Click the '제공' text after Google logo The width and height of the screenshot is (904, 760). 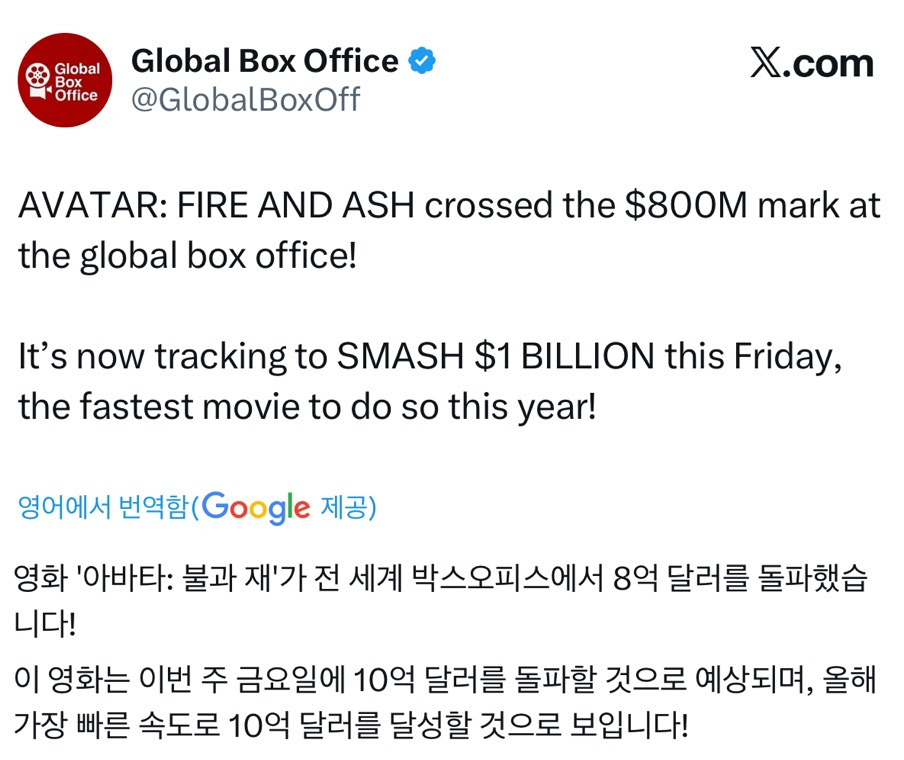(345, 508)
